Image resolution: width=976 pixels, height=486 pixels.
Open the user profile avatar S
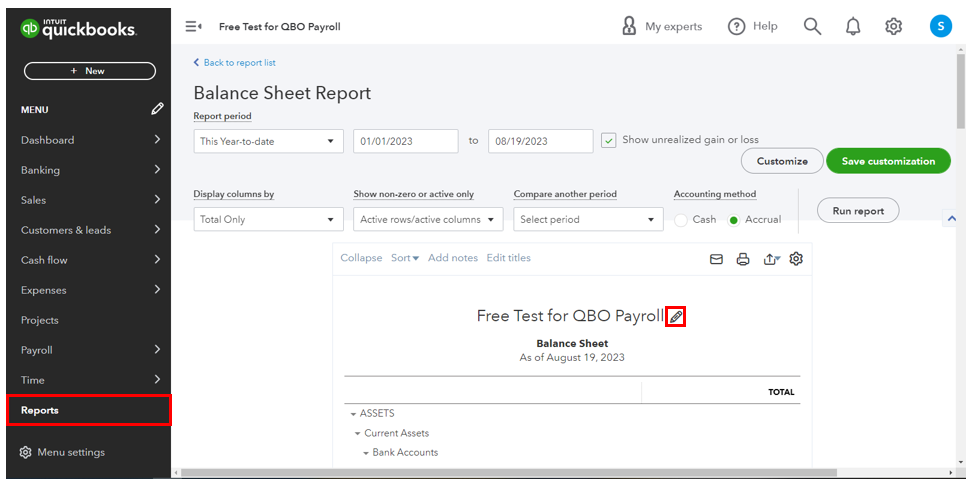coord(941,26)
